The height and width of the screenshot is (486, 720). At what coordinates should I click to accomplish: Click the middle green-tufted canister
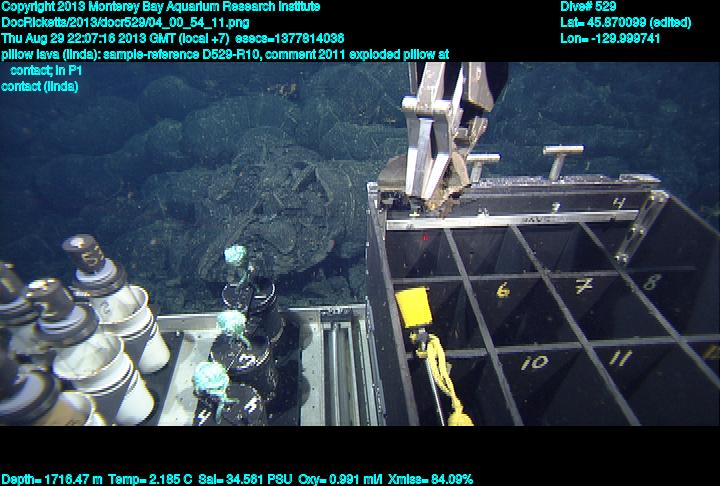[x=232, y=325]
